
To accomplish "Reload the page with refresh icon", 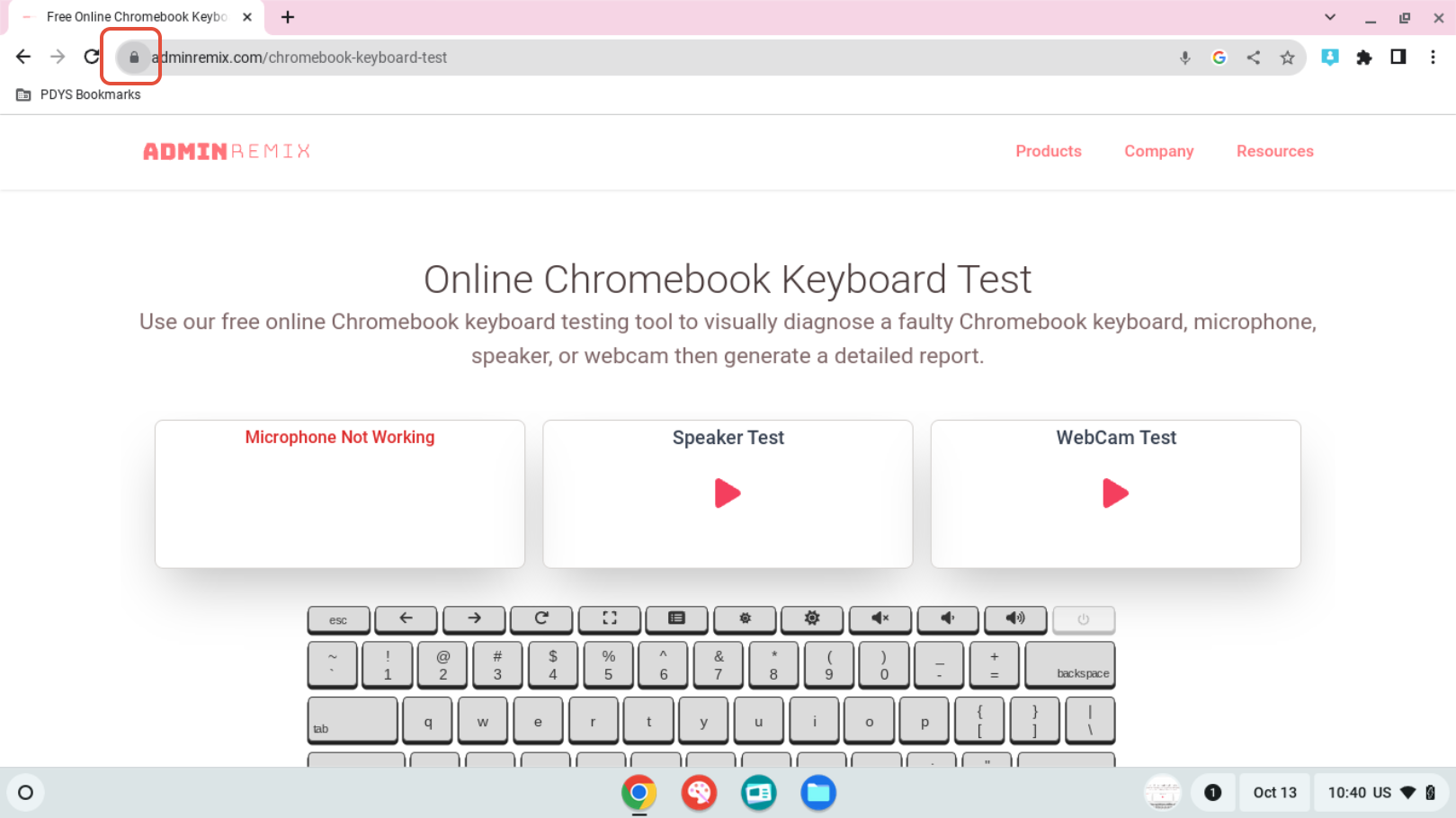I will click(x=92, y=57).
